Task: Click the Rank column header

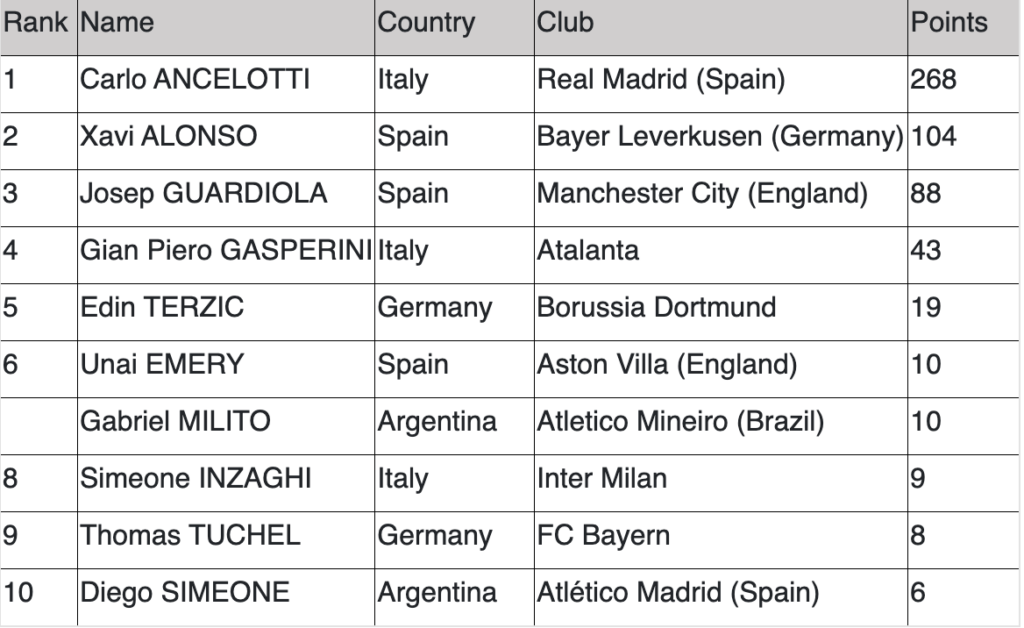Action: click(x=39, y=27)
